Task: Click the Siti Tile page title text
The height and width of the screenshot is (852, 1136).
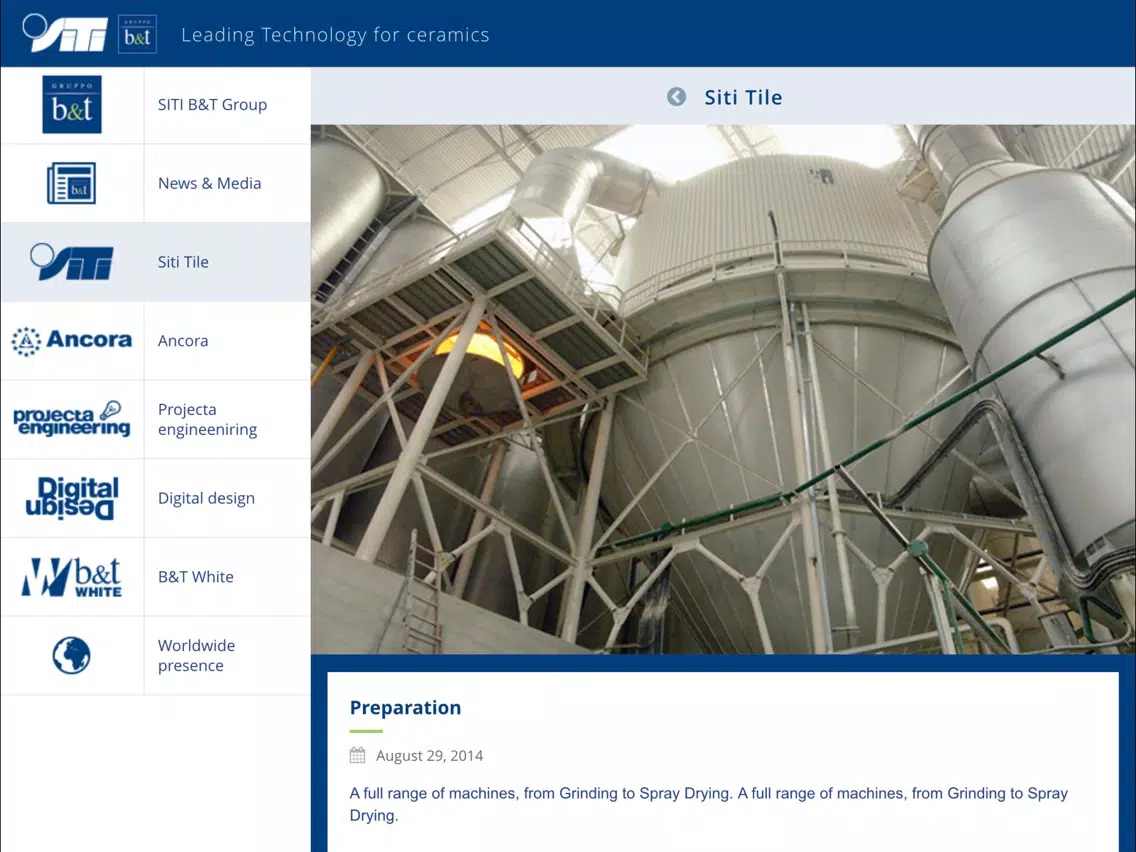Action: pyautogui.click(x=743, y=97)
